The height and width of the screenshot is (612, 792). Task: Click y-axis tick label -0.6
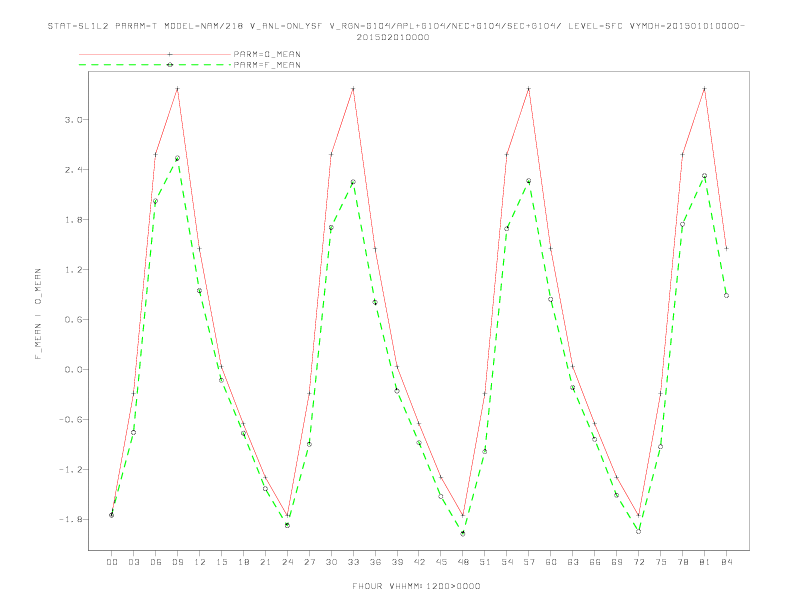(70, 420)
